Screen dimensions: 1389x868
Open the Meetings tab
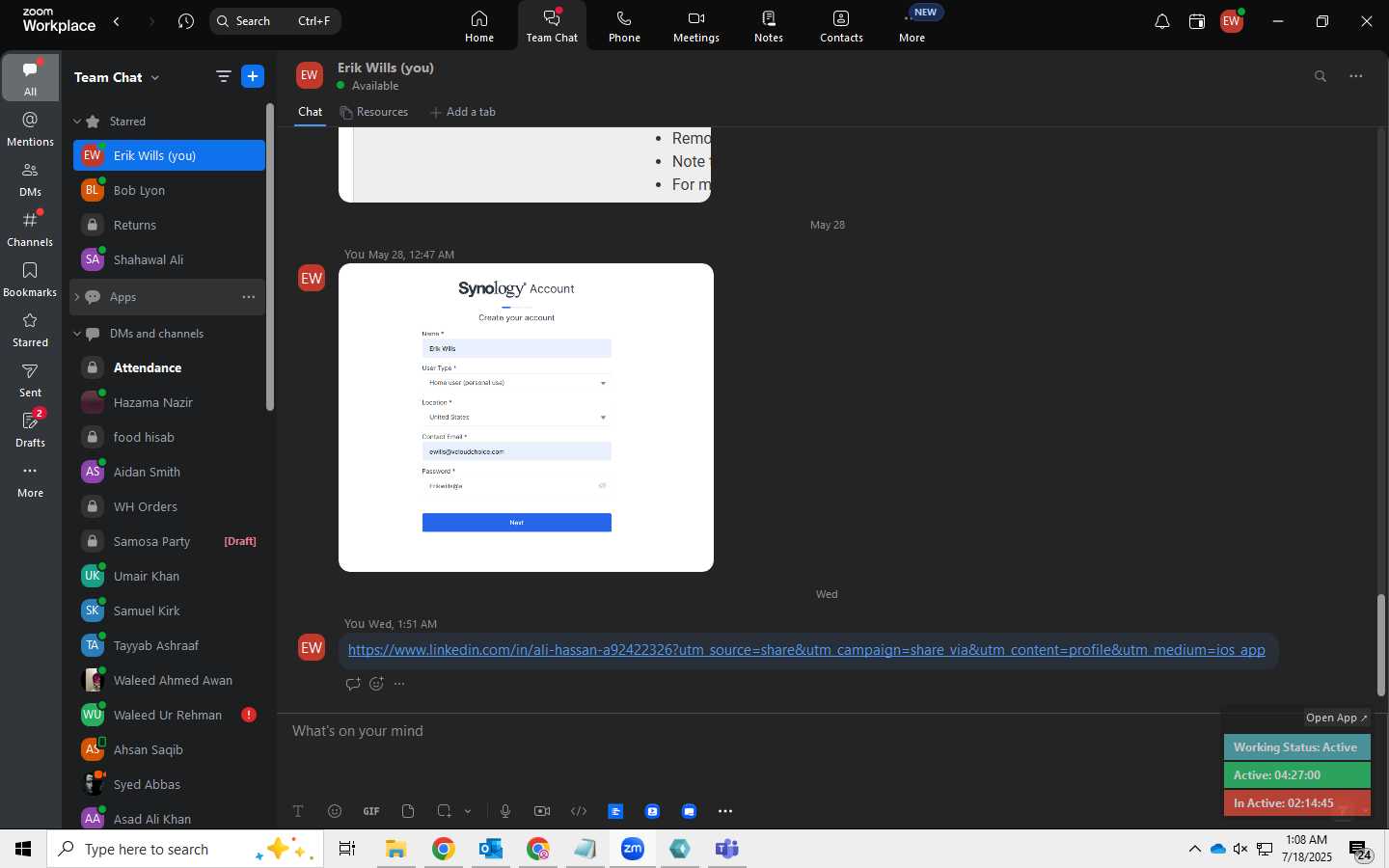pos(696,26)
